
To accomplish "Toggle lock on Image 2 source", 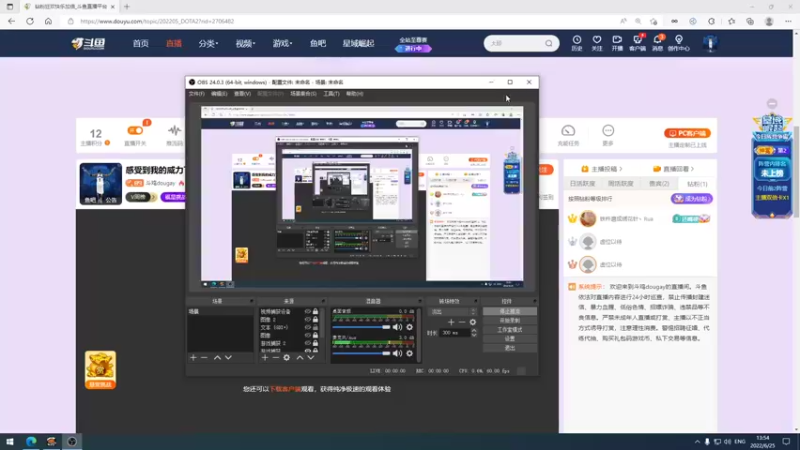I will [x=315, y=319].
